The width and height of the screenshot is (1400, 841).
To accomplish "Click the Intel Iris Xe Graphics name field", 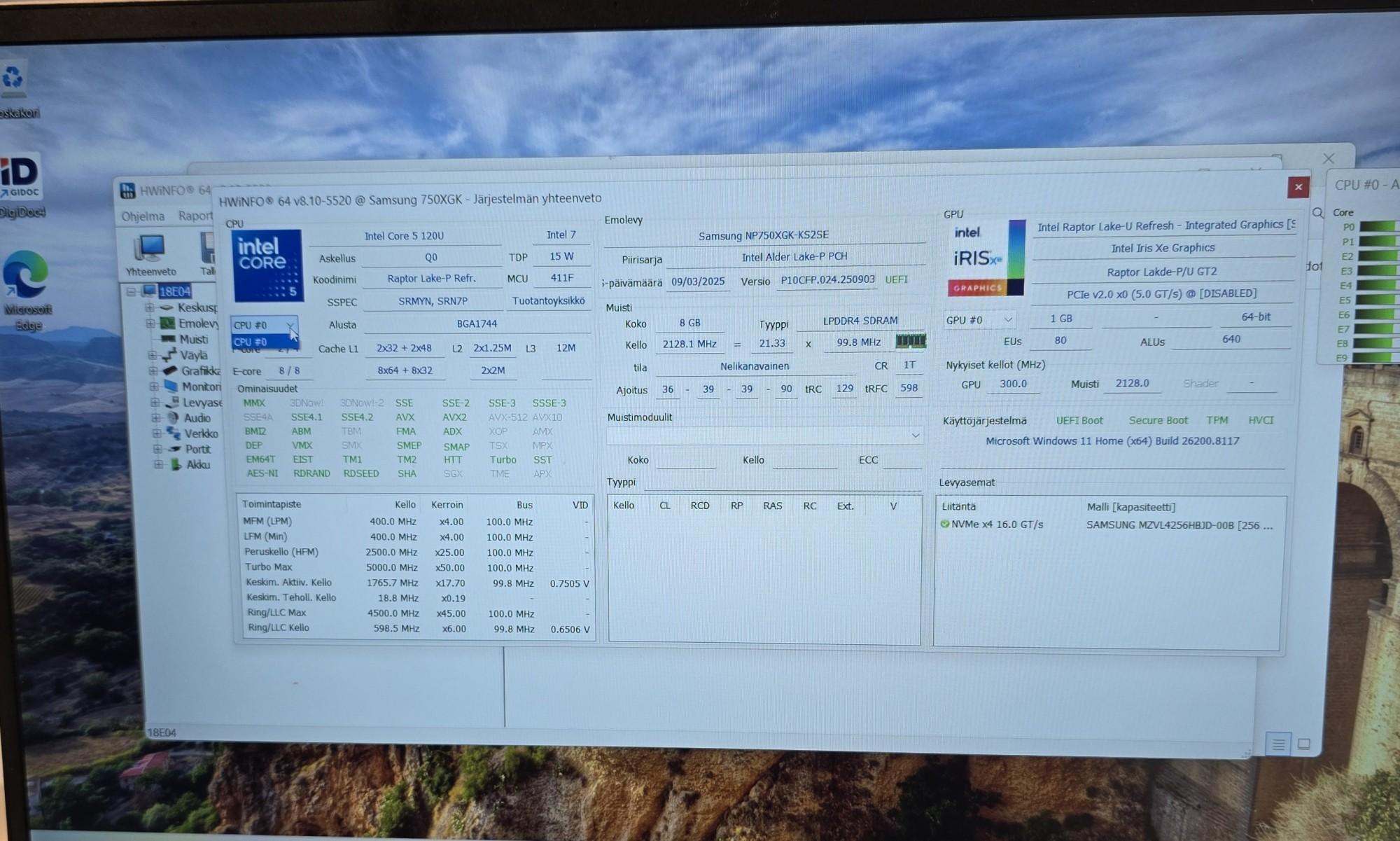I will [x=1163, y=248].
